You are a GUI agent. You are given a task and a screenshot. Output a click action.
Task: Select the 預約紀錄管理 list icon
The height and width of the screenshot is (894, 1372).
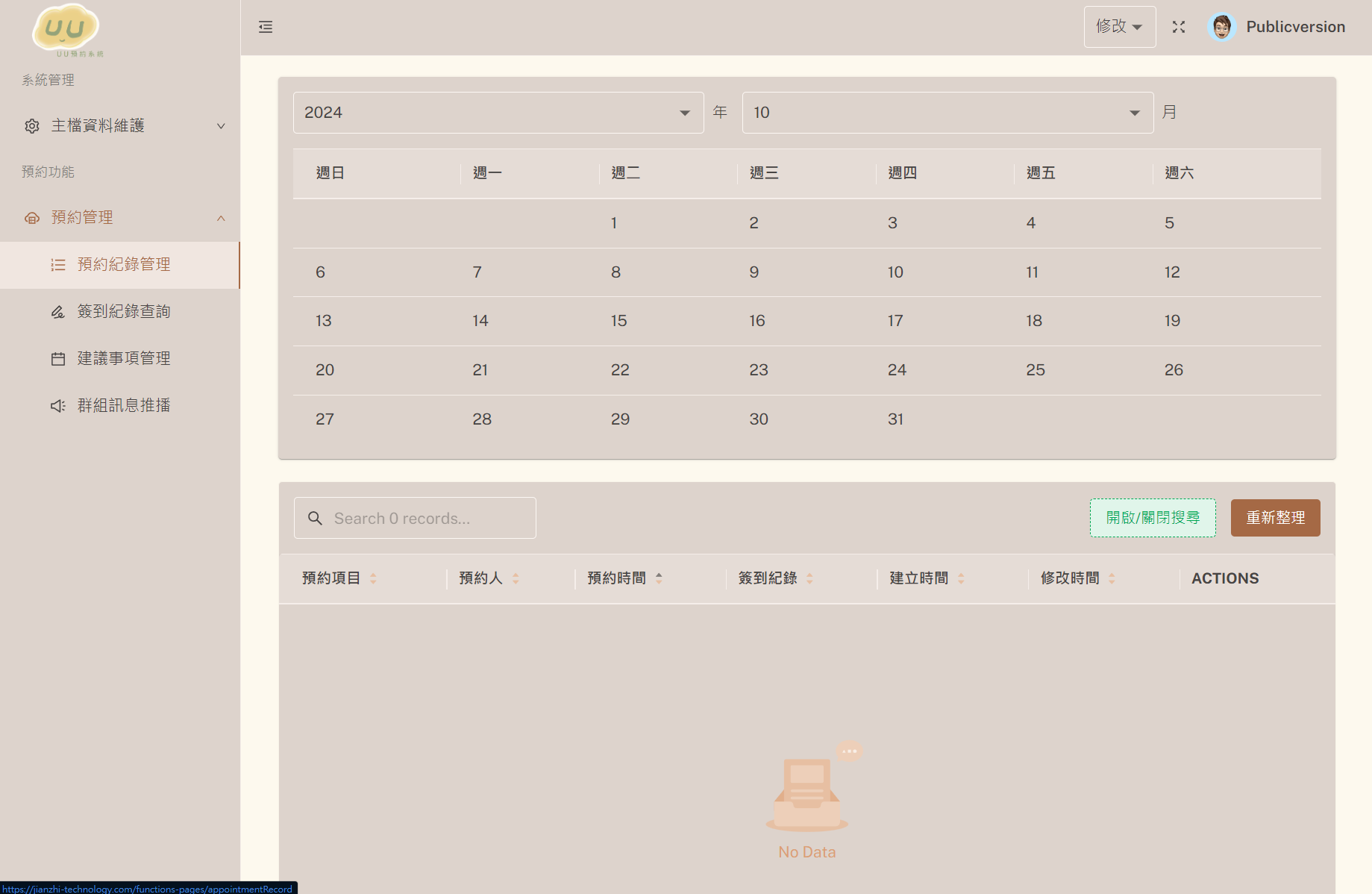(58, 264)
